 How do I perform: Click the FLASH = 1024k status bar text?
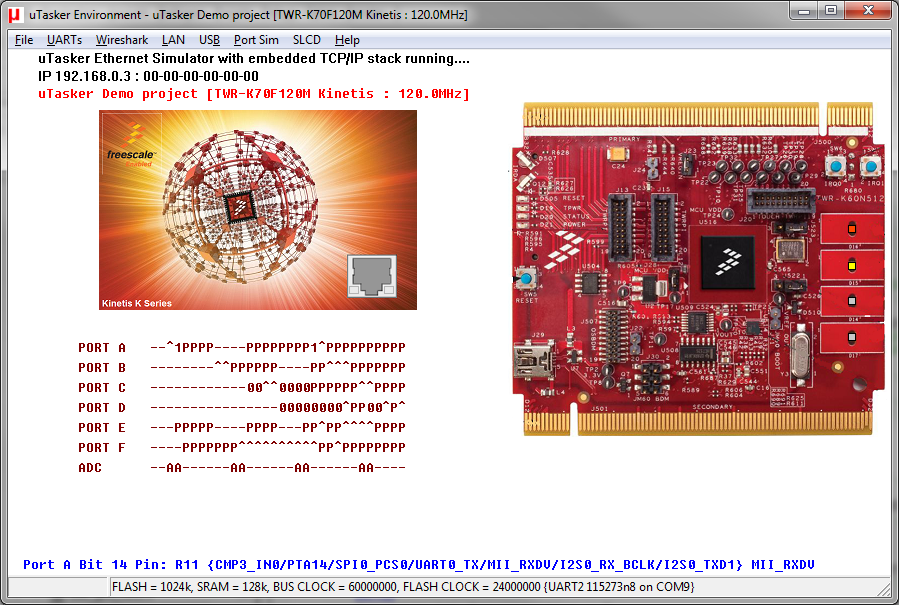coord(403,587)
